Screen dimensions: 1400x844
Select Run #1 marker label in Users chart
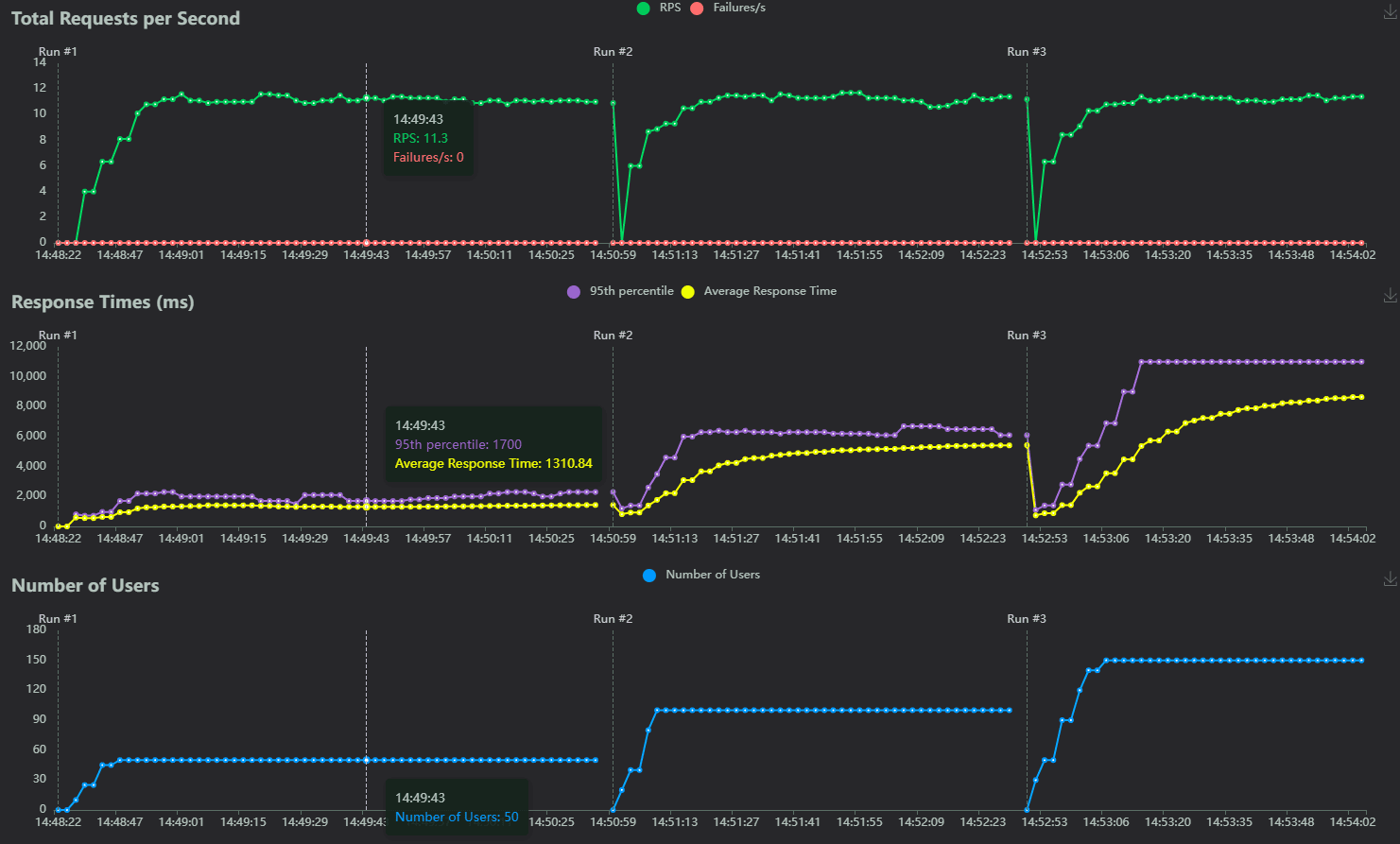point(58,619)
